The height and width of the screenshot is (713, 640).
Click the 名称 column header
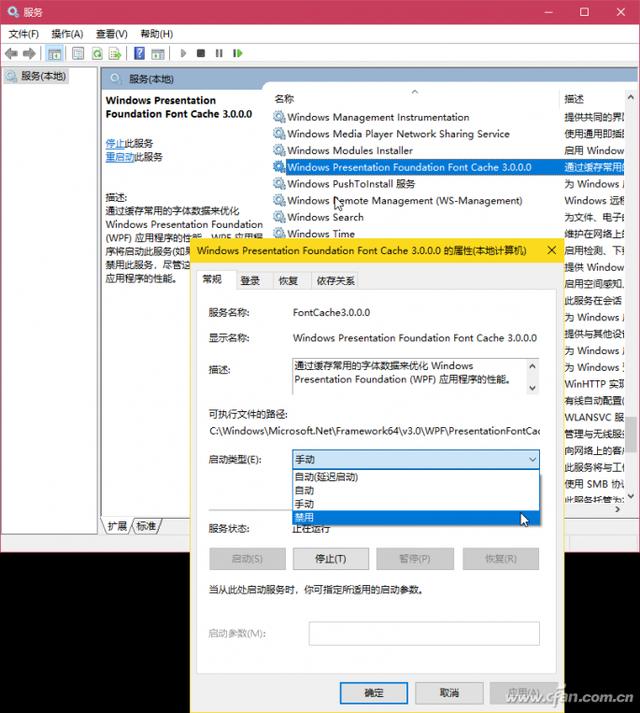(x=414, y=99)
